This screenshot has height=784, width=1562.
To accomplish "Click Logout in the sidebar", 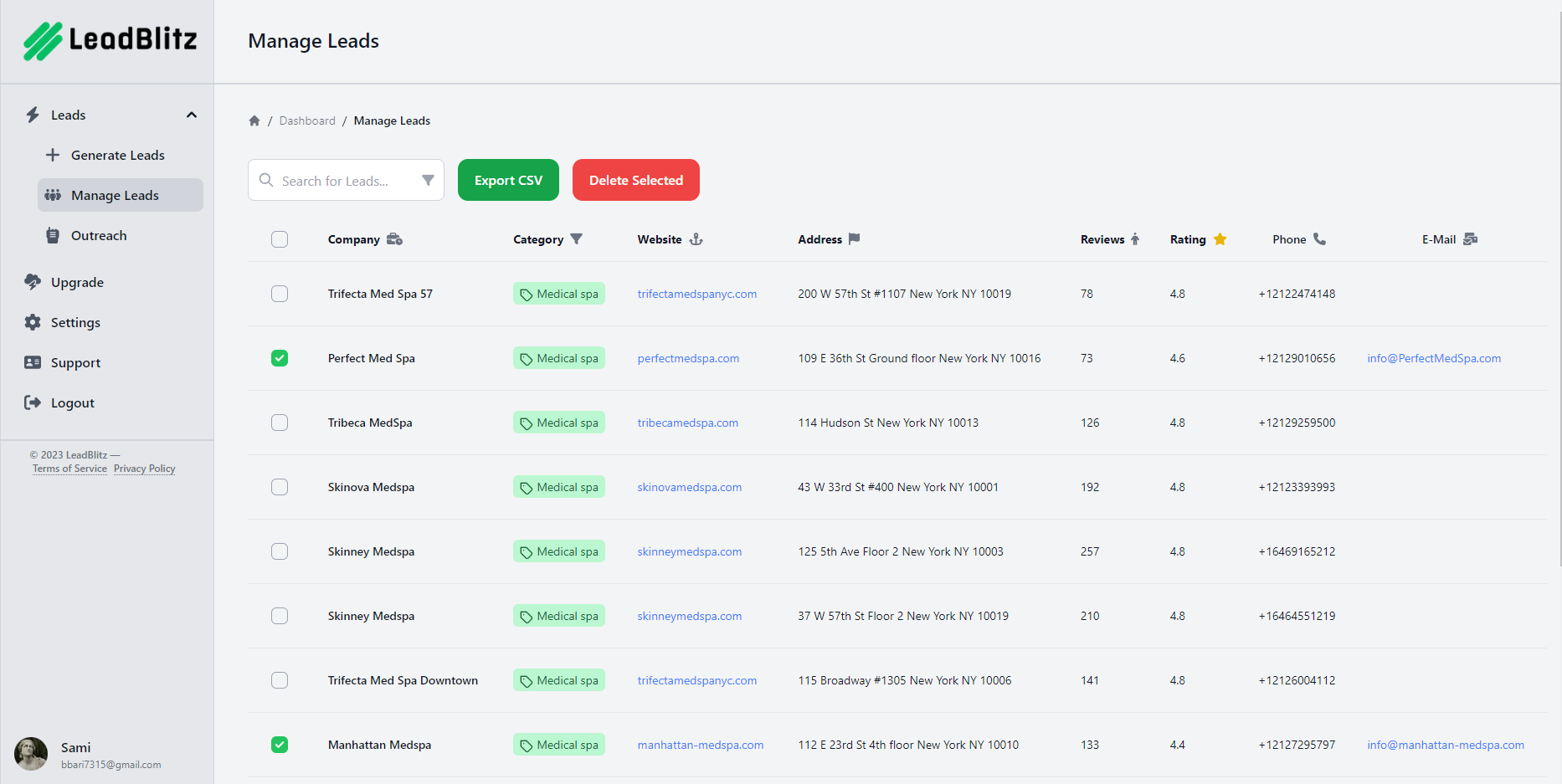I will [73, 402].
